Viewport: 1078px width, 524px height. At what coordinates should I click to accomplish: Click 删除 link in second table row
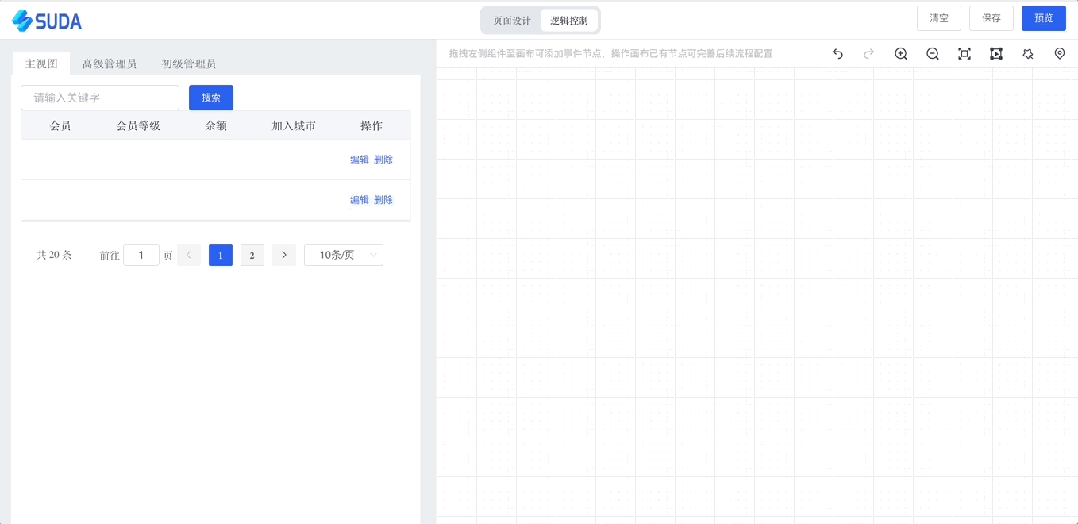(x=383, y=200)
